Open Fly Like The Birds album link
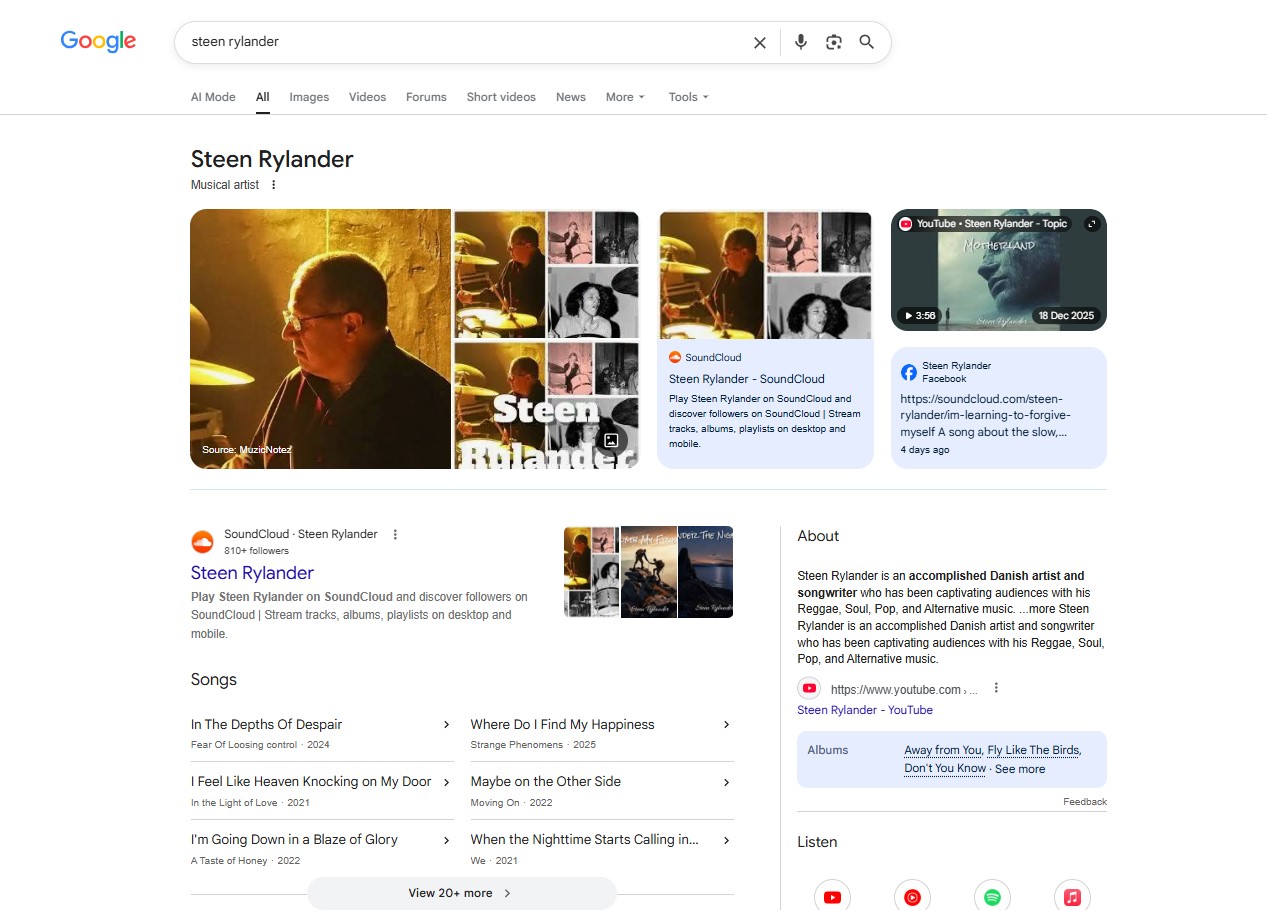Image resolution: width=1267 pixels, height=910 pixels. coord(1033,750)
